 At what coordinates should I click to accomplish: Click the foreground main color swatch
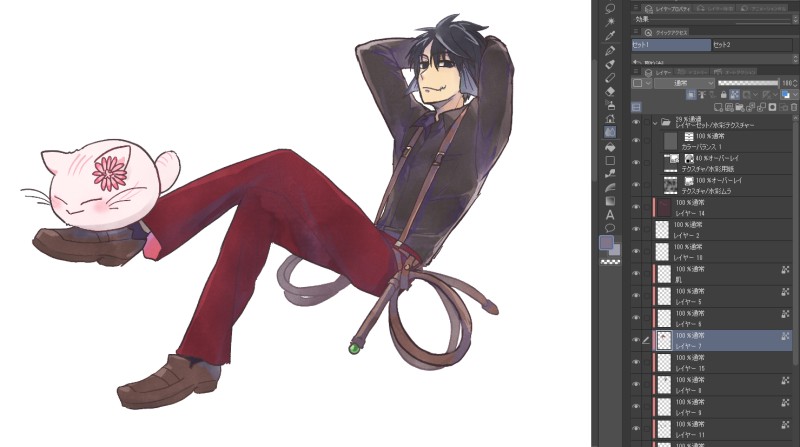click(x=606, y=242)
